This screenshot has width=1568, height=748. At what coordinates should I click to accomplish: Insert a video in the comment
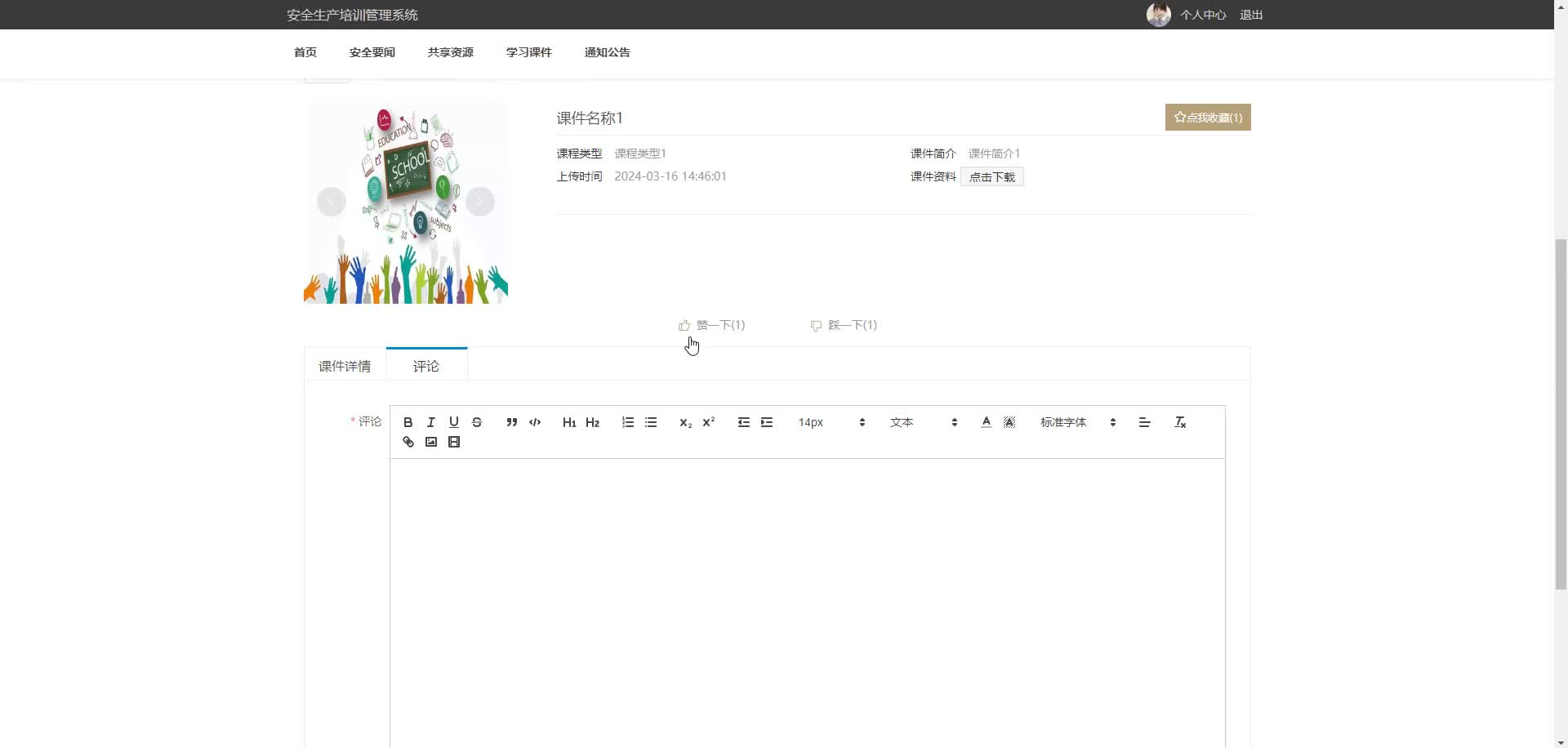coord(454,442)
